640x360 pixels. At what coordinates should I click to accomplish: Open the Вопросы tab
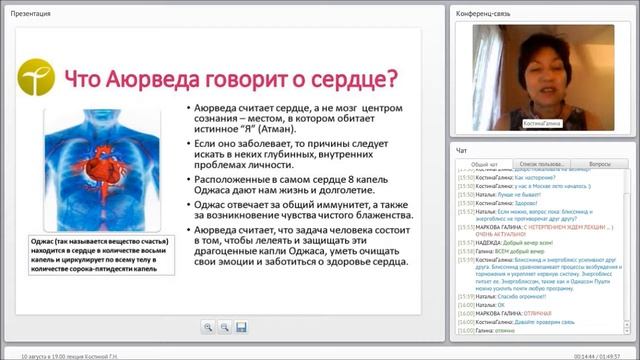600,164
